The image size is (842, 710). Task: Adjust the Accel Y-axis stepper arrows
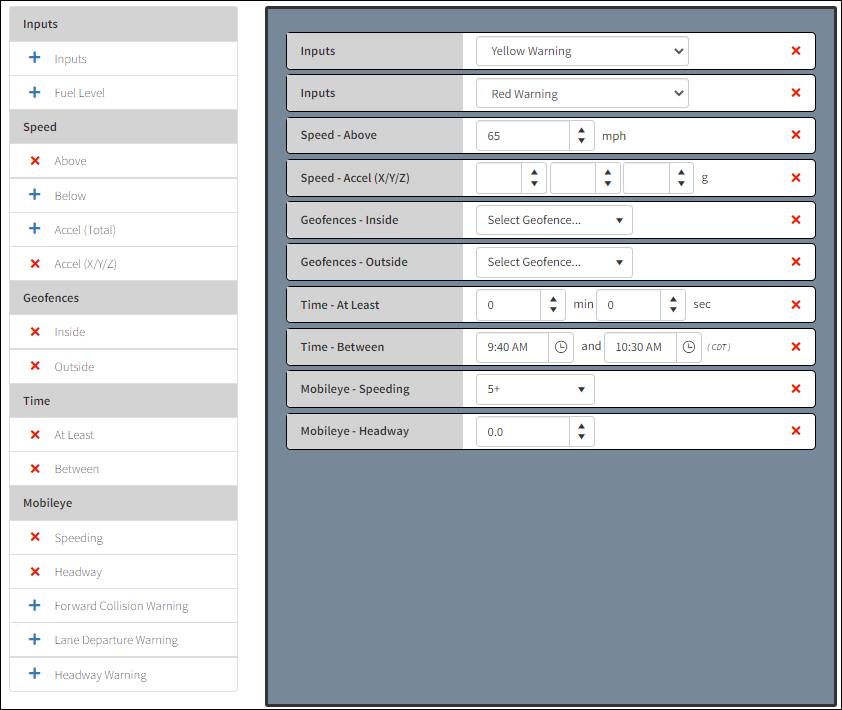(608, 178)
